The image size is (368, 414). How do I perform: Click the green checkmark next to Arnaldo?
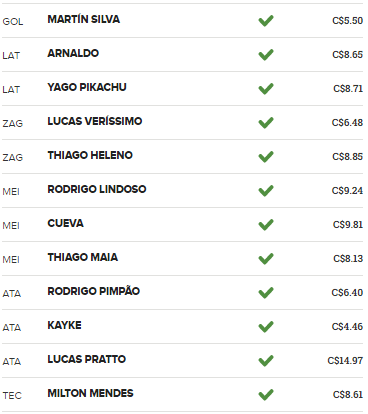pyautogui.click(x=266, y=55)
